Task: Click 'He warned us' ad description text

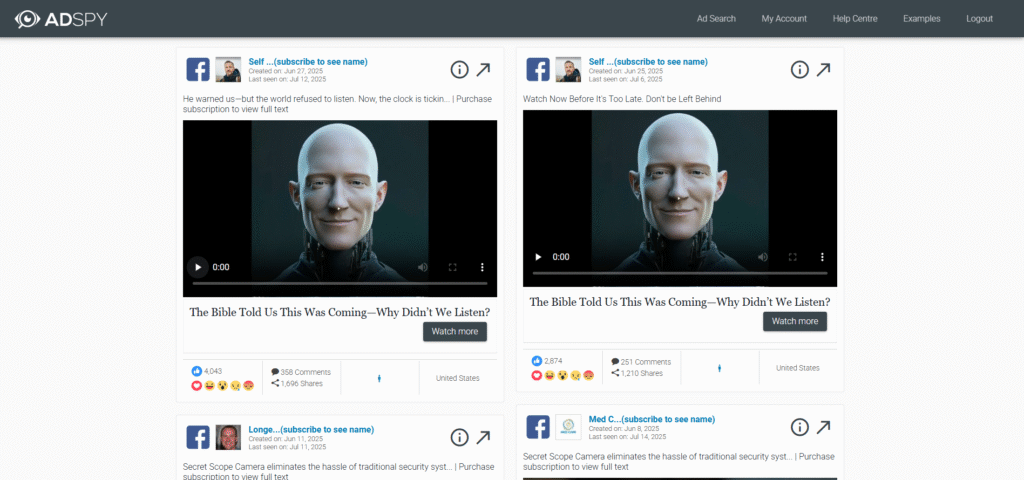Action: pyautogui.click(x=338, y=104)
